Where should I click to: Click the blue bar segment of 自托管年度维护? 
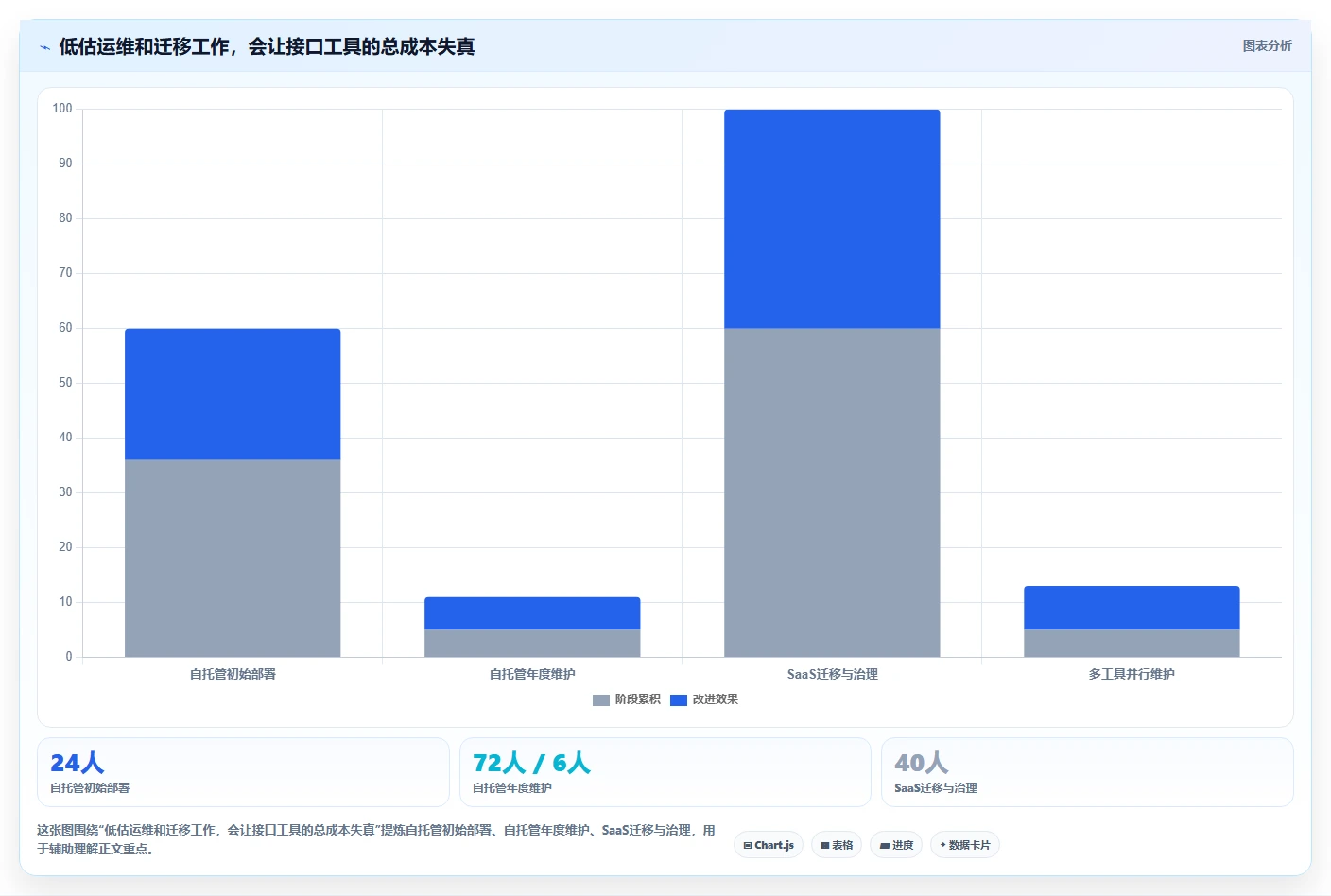coord(532,613)
